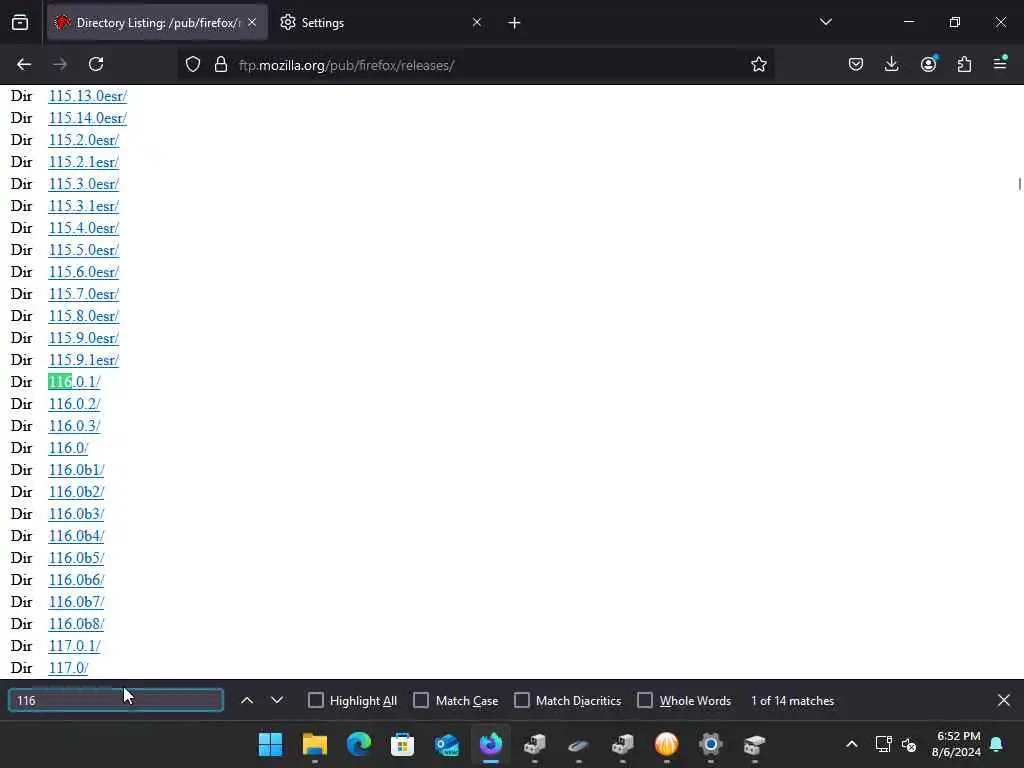Open a new tab with plus button
Viewport: 1024px width, 768px height.
[514, 23]
